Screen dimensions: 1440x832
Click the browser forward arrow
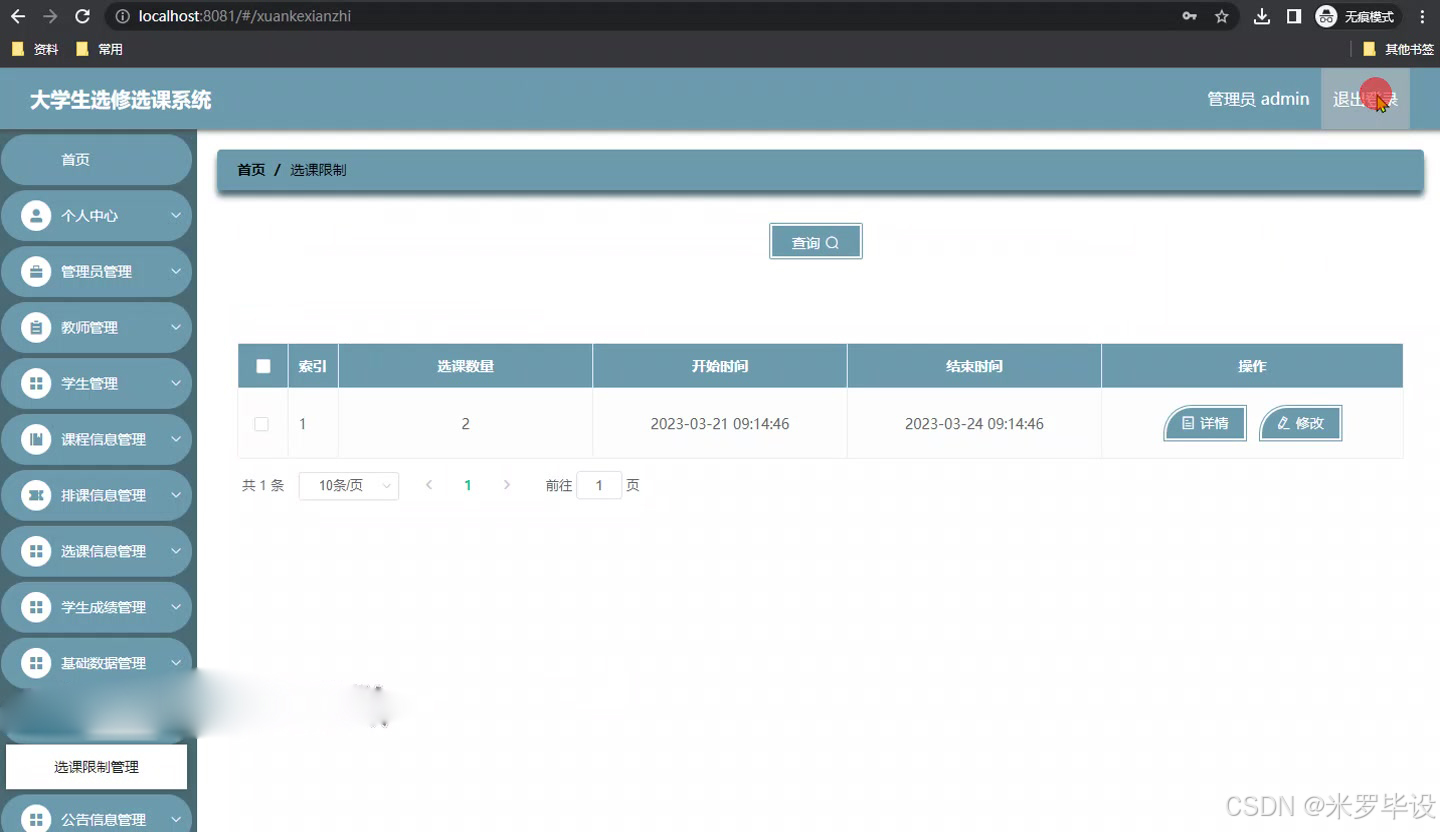pyautogui.click(x=50, y=16)
